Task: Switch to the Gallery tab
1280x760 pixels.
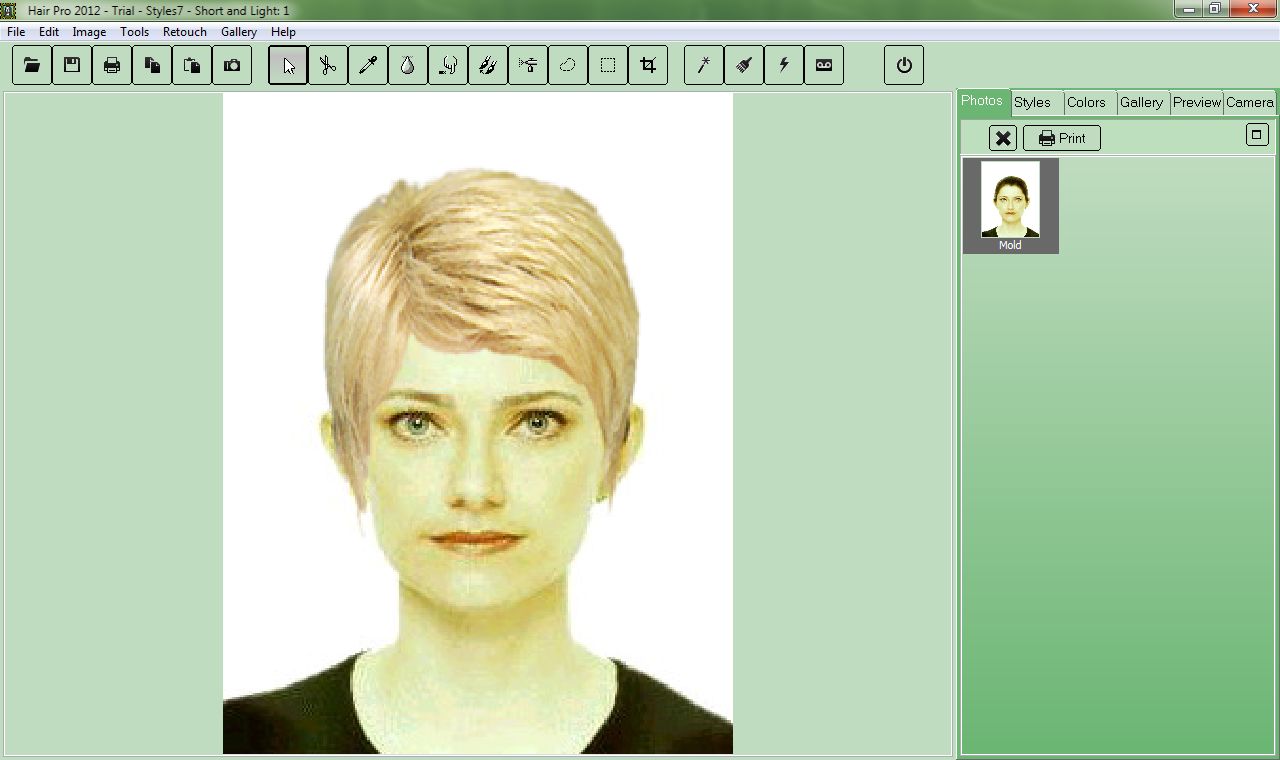Action: [1142, 102]
